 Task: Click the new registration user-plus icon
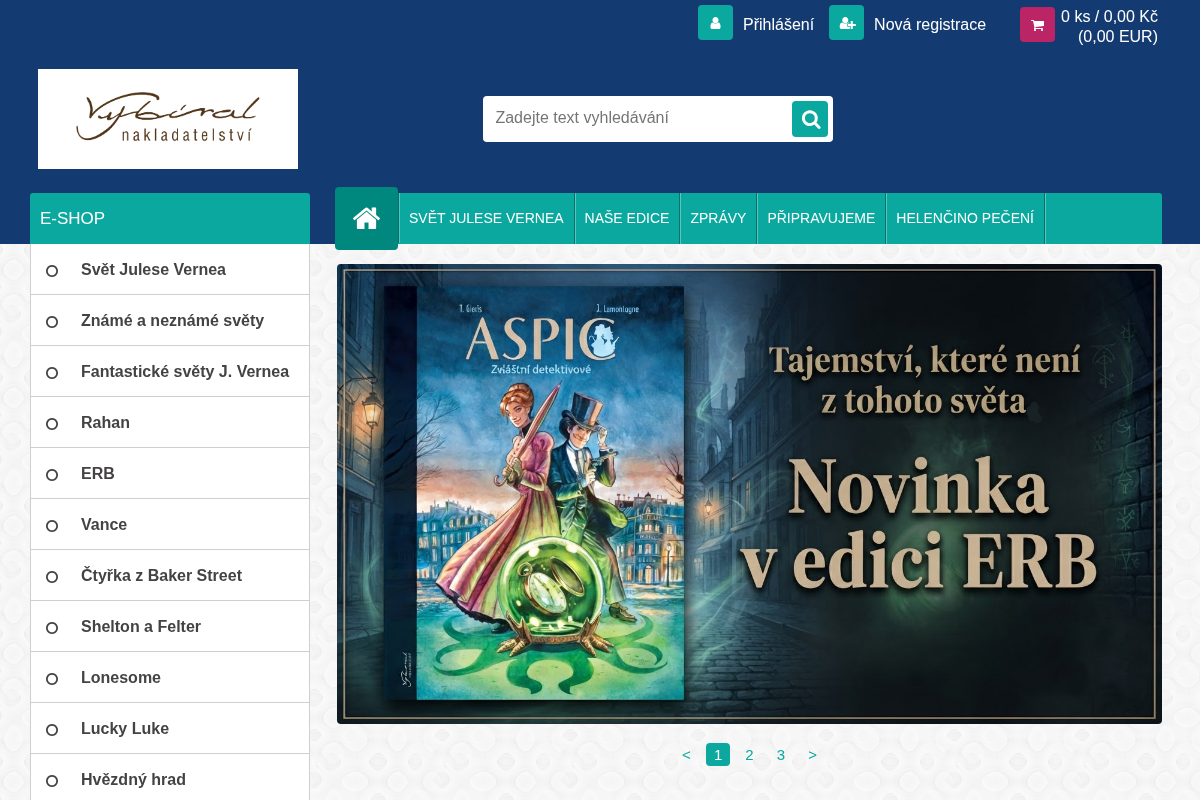[x=846, y=23]
